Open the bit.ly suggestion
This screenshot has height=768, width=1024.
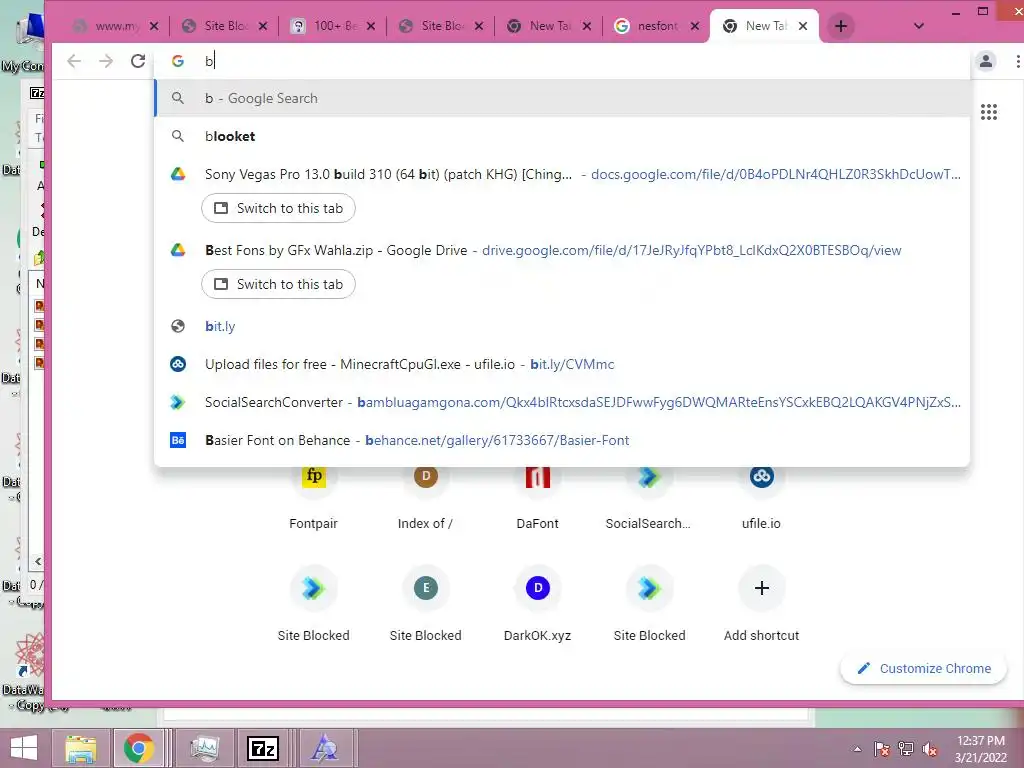pyautogui.click(x=562, y=326)
